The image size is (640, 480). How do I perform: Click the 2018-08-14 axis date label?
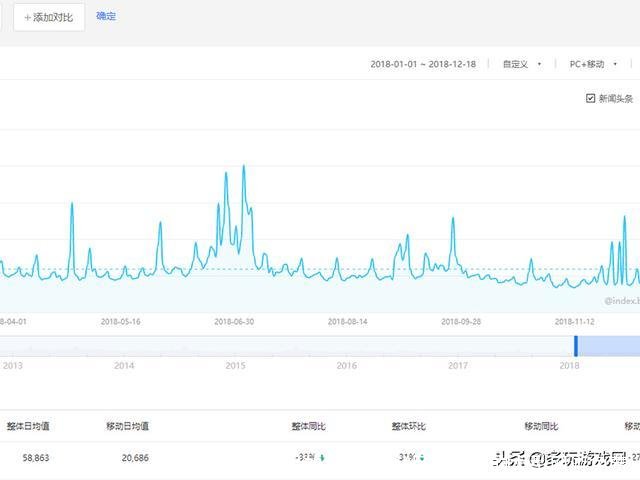[x=347, y=322]
